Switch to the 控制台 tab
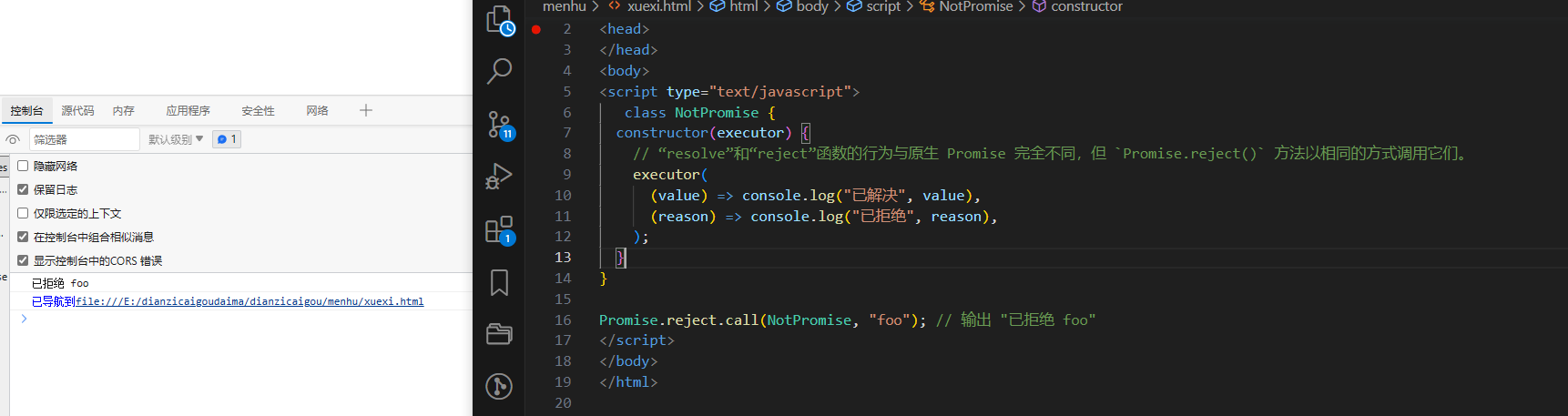Screen dimensions: 1568x416 coord(26,110)
